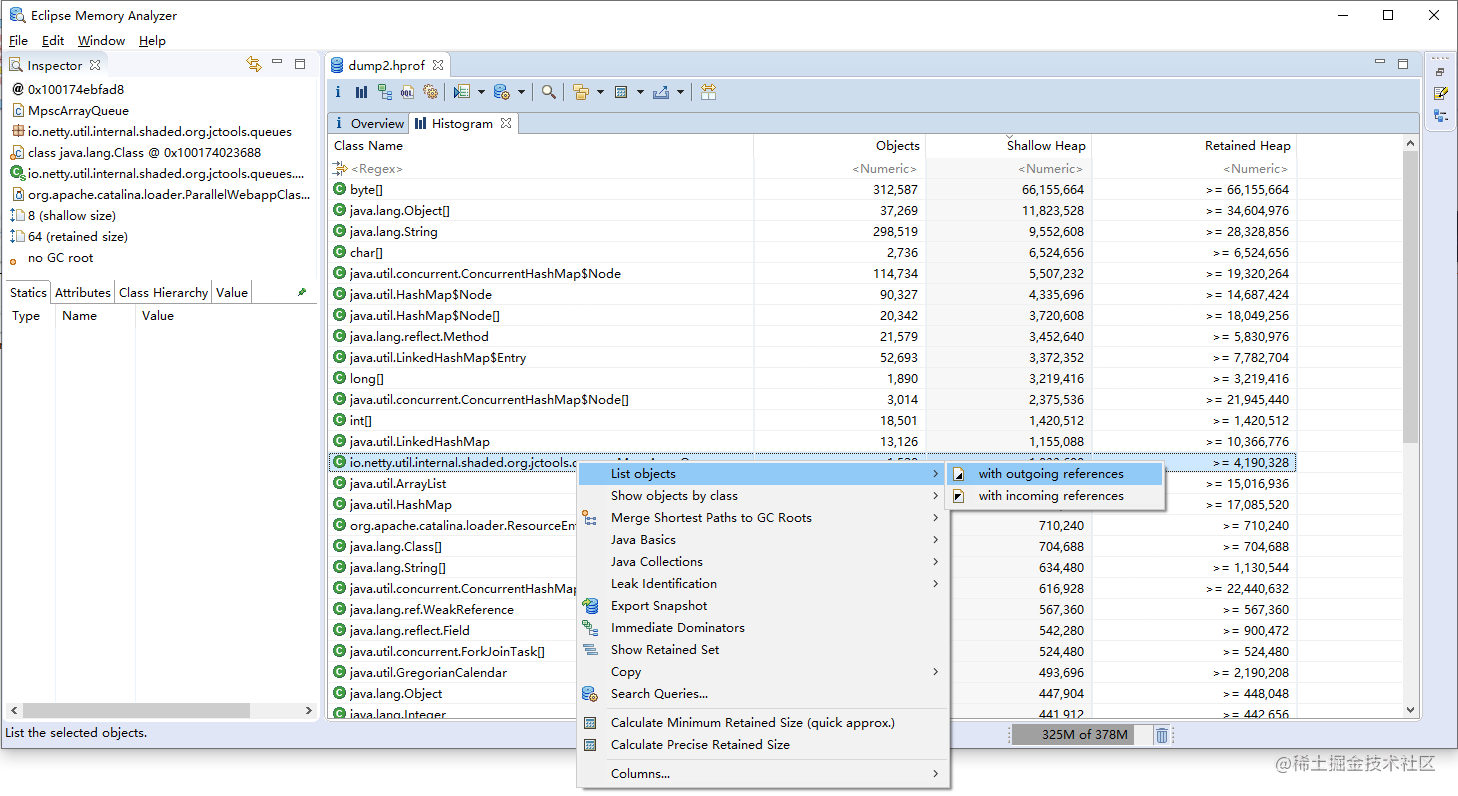Choose 'with incoming references'
1458x796 pixels.
coord(1055,496)
